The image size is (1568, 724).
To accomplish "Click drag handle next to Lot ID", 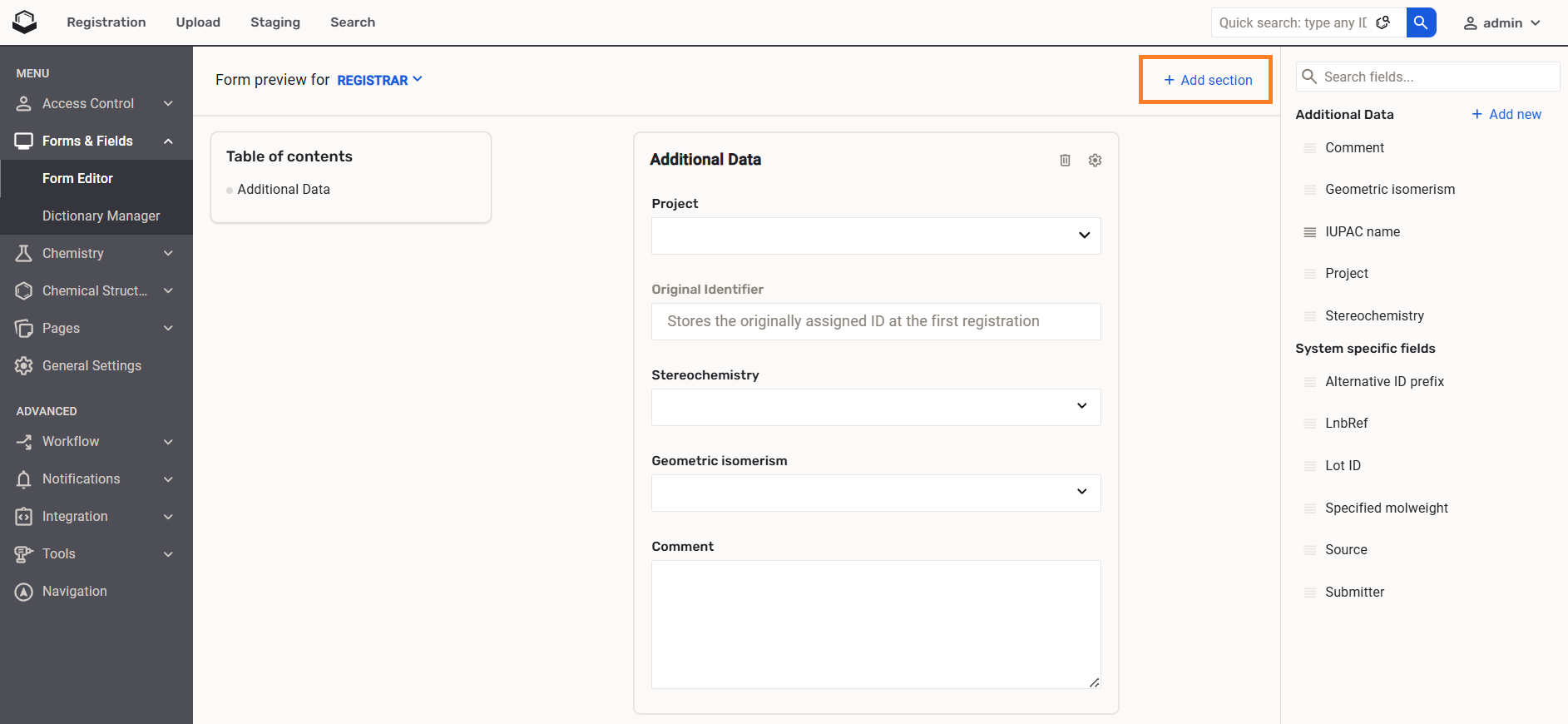I will (x=1309, y=466).
